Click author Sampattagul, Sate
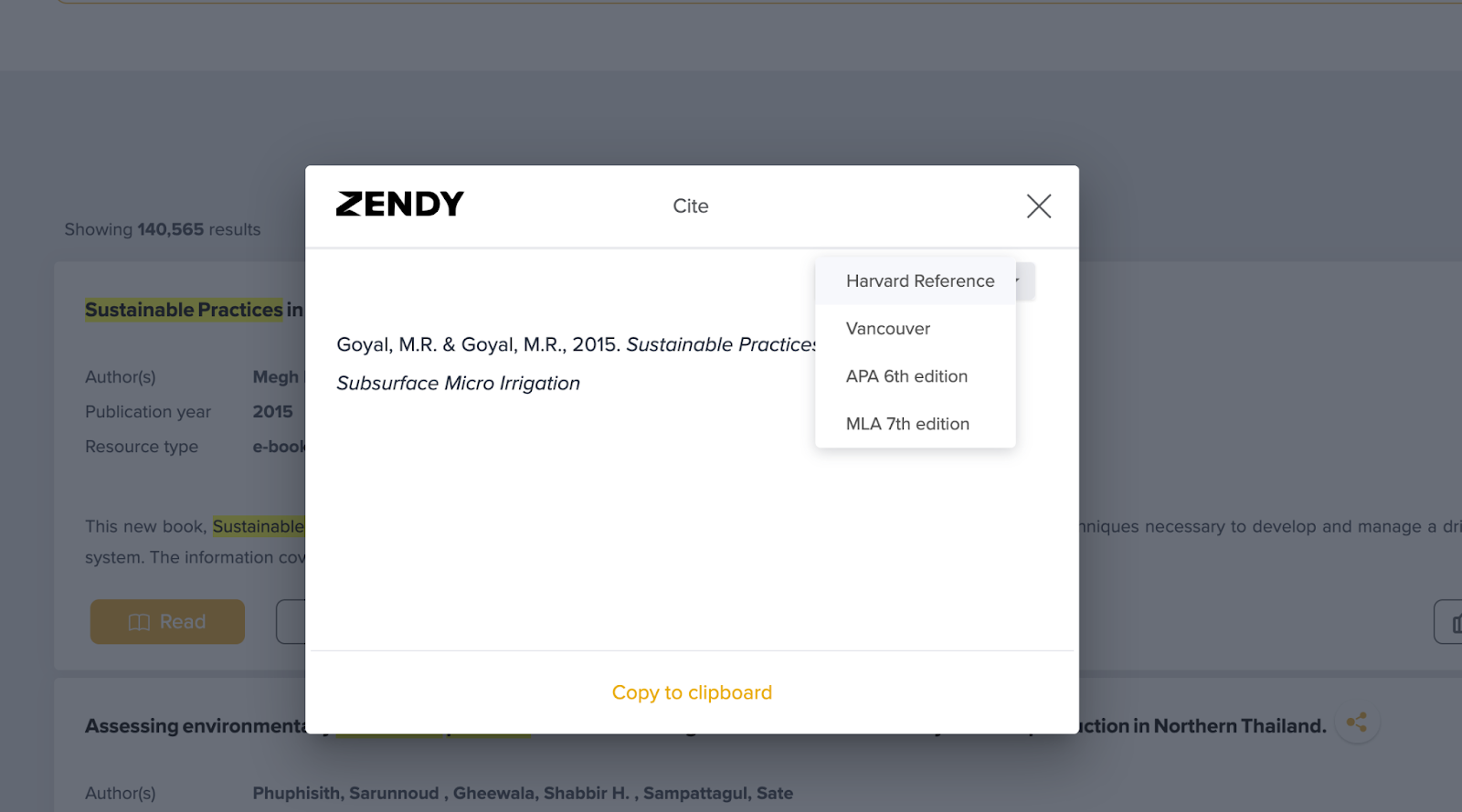This screenshot has width=1462, height=812. coord(717,793)
